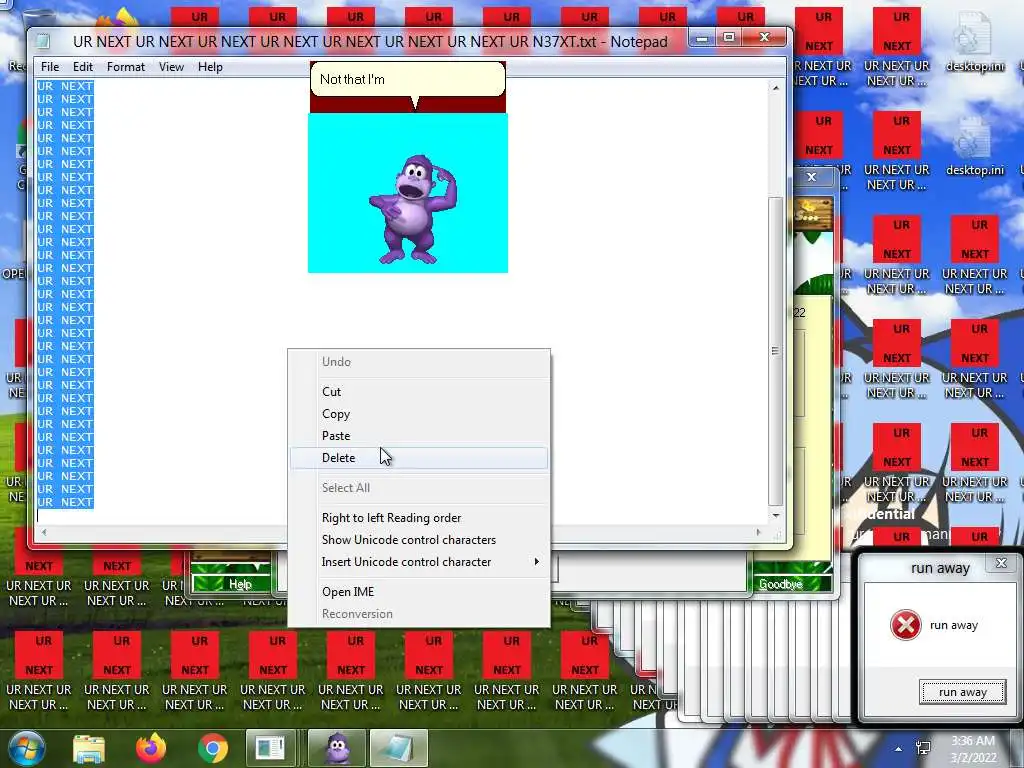Select Show Unicode control characters

coord(419,540)
